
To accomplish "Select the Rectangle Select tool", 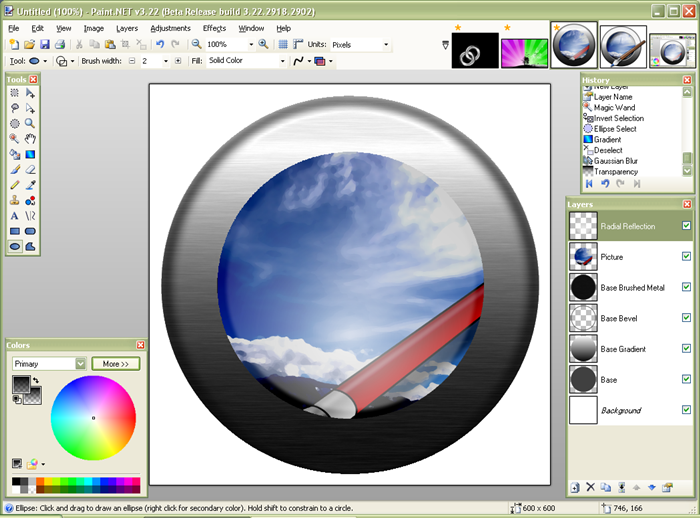I will (15, 93).
